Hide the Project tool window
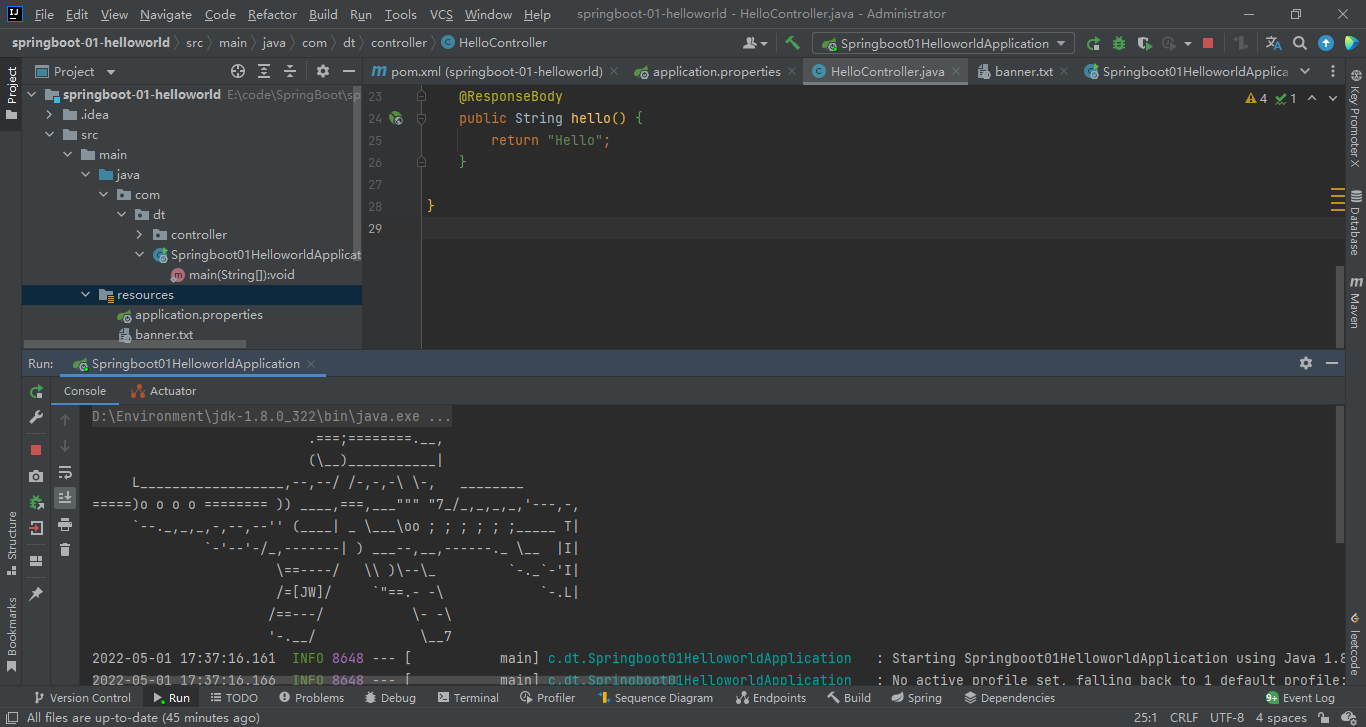 [x=348, y=71]
